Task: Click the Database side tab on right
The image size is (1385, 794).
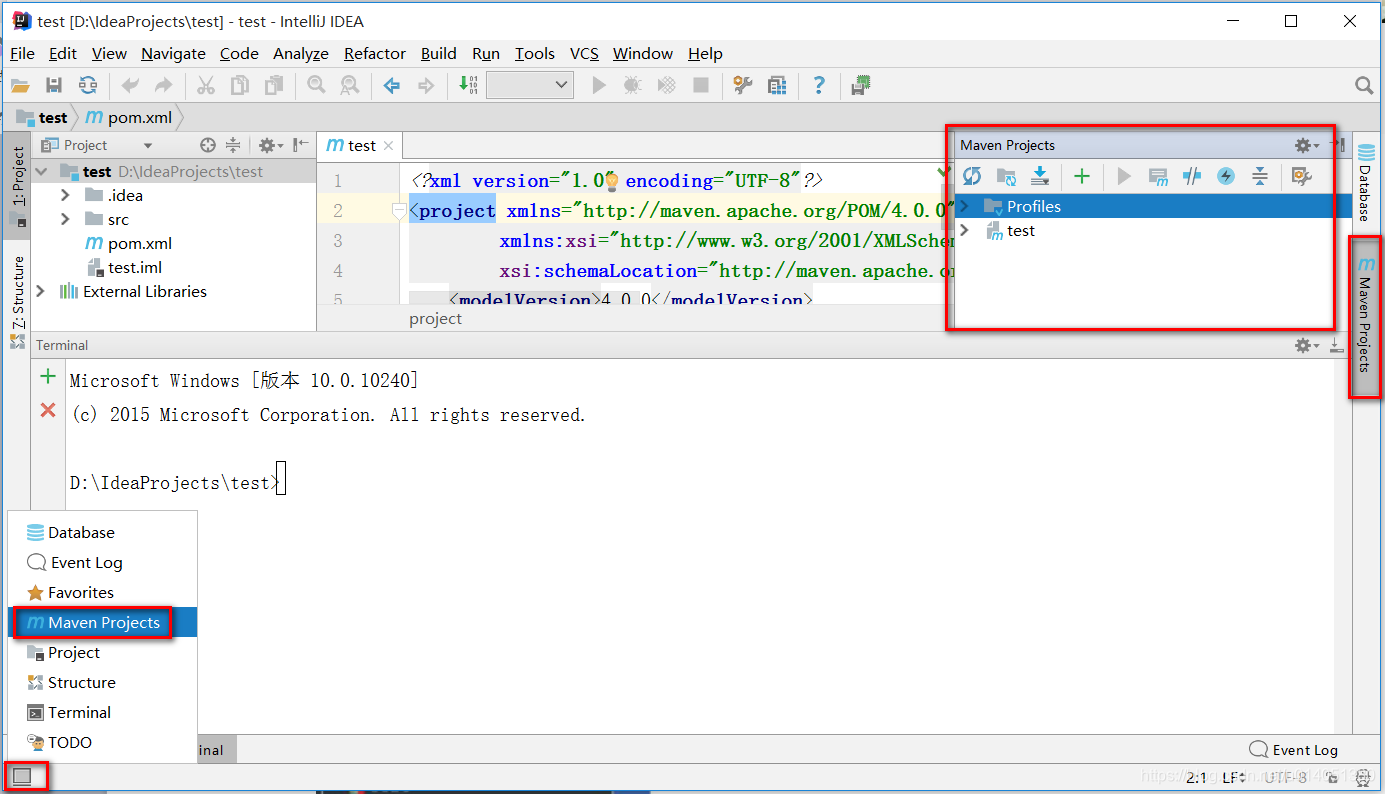Action: (x=1365, y=182)
